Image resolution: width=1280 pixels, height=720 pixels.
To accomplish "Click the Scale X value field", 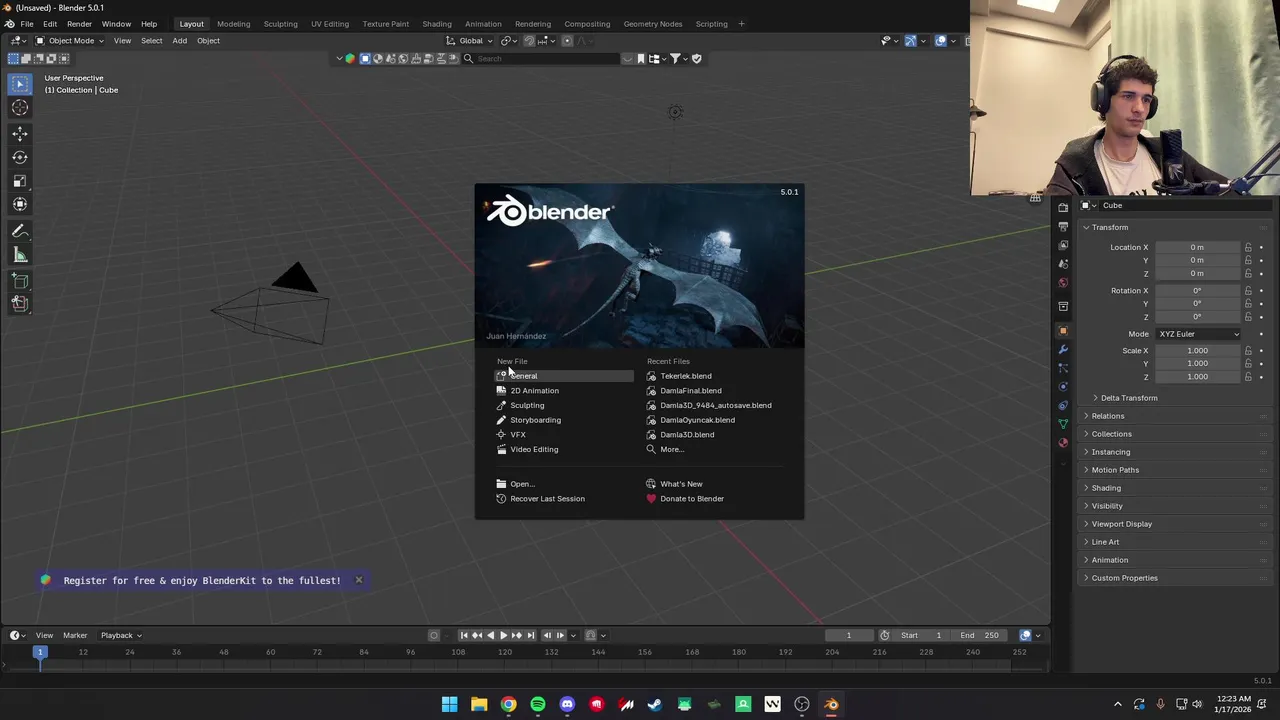I will 1197,351.
